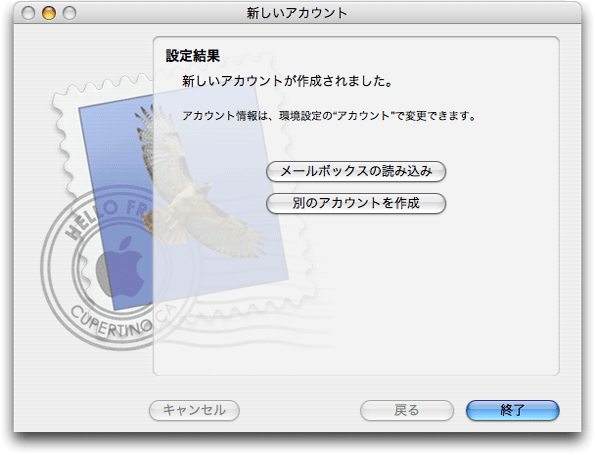Go back using the 戻る button
This screenshot has height=455, width=595.
[407, 410]
